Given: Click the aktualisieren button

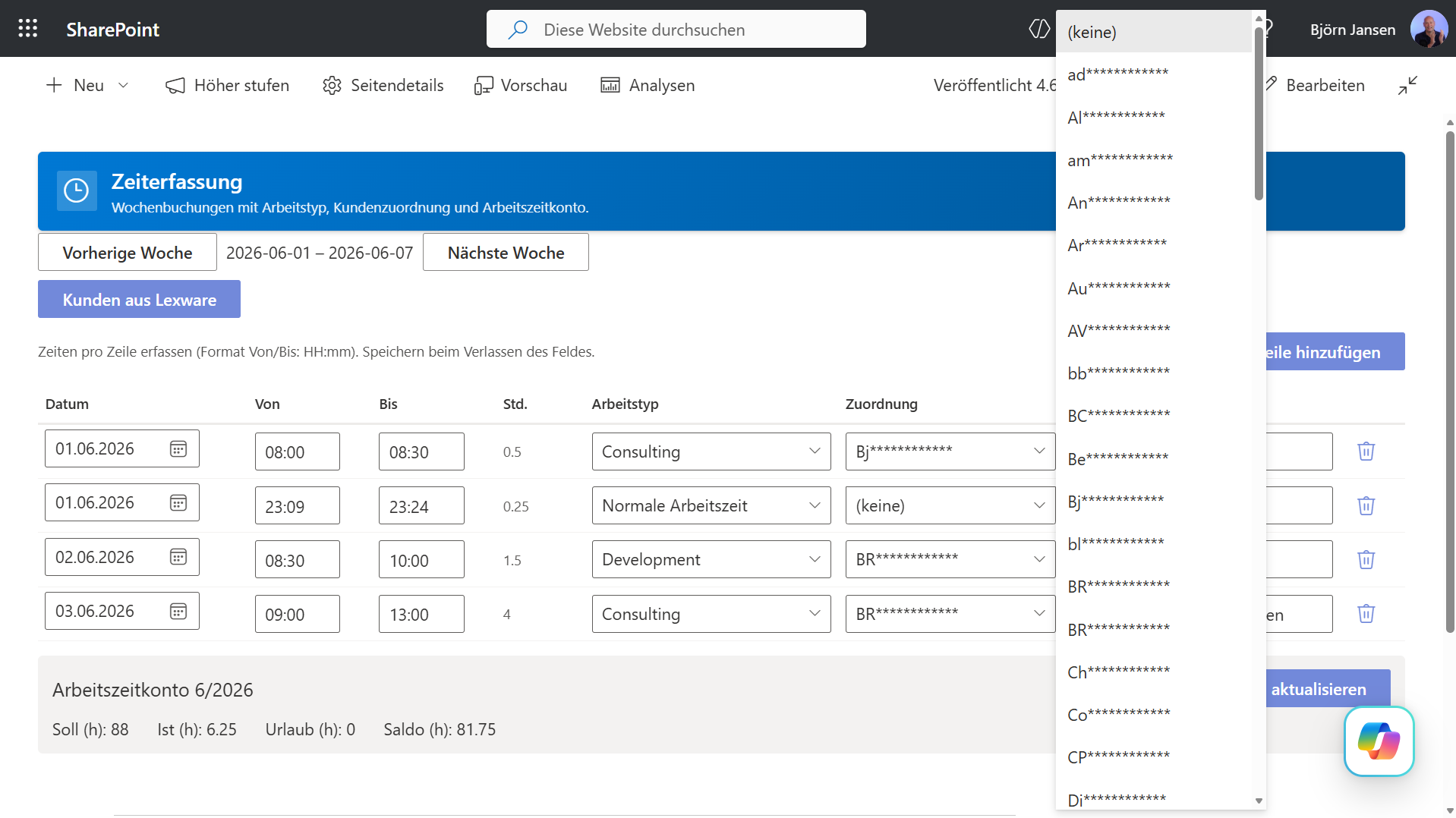Looking at the screenshot, I should [x=1328, y=688].
